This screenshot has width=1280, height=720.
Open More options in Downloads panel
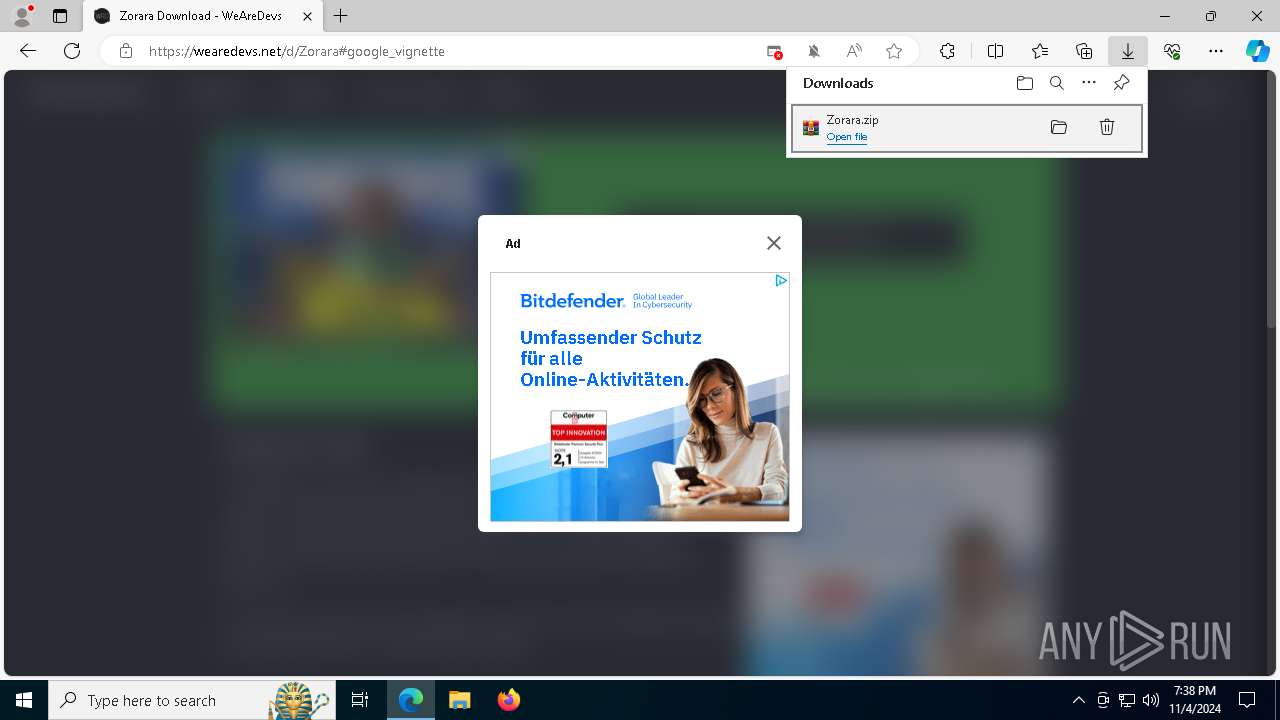pyautogui.click(x=1089, y=83)
